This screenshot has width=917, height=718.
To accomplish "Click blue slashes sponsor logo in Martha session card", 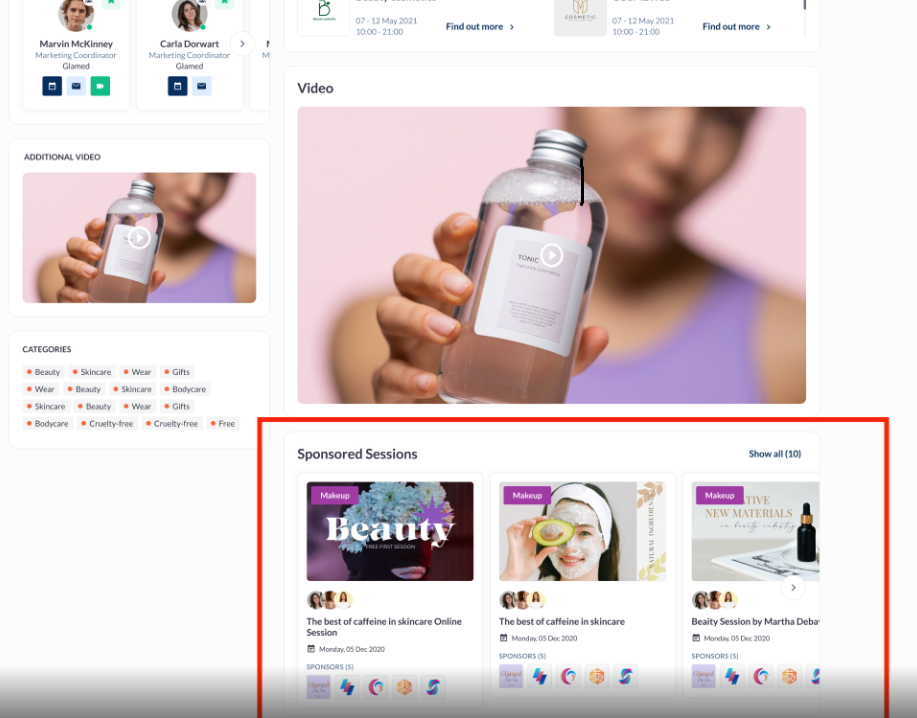I will pyautogui.click(x=732, y=676).
